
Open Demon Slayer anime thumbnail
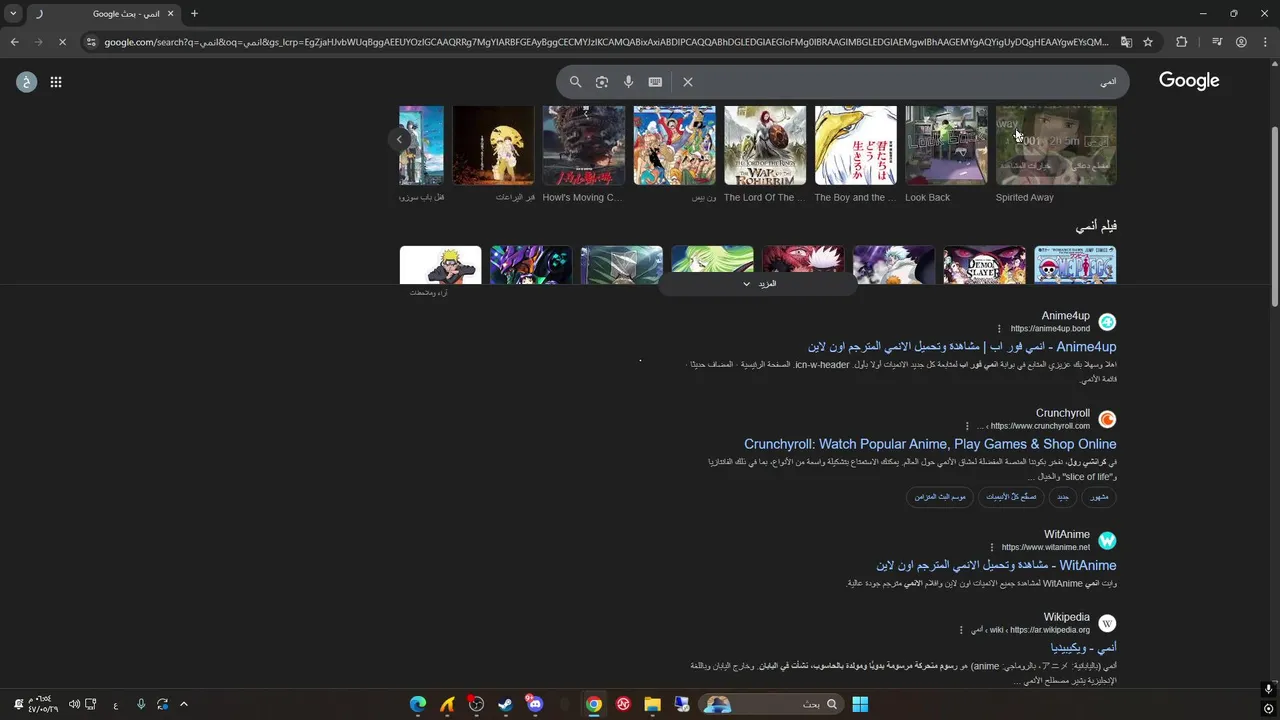(x=984, y=265)
